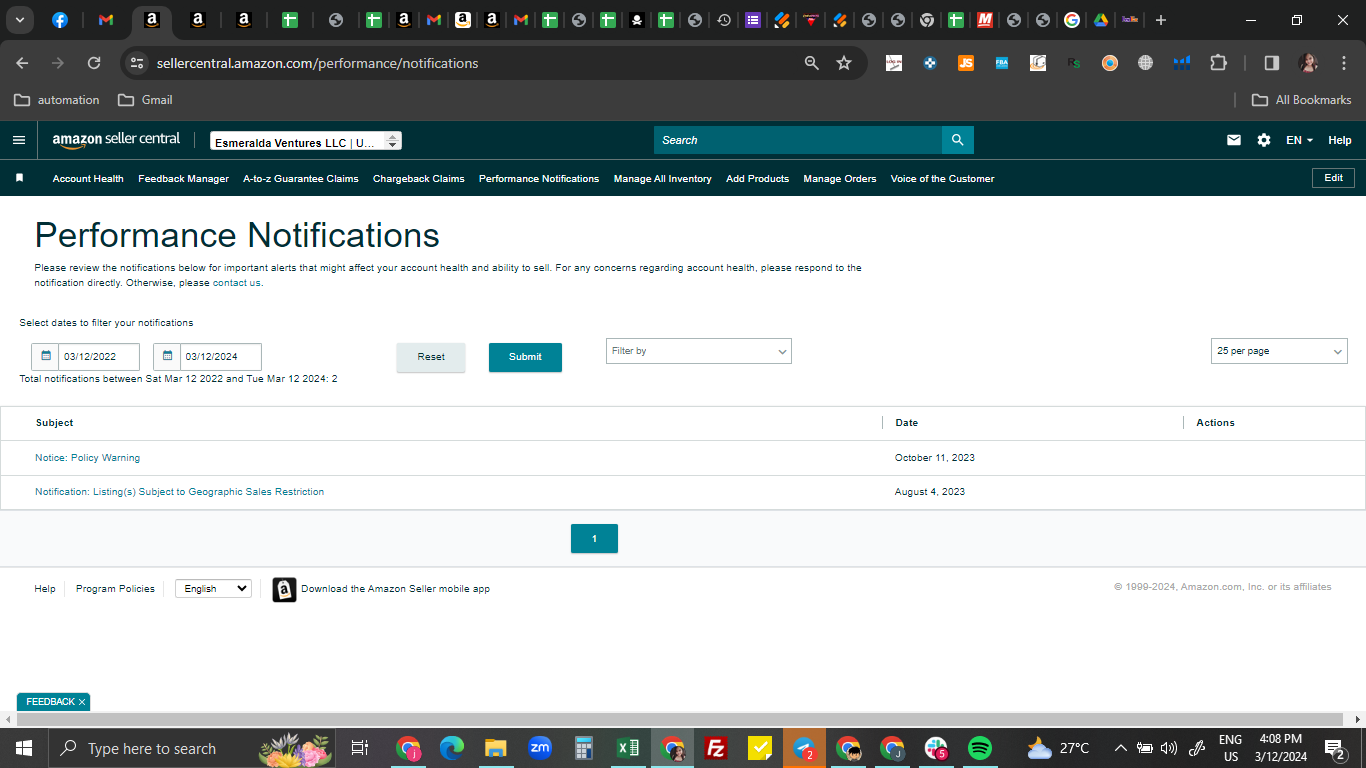Open the mail messages envelope icon
The width and height of the screenshot is (1366, 768).
pyautogui.click(x=1234, y=140)
